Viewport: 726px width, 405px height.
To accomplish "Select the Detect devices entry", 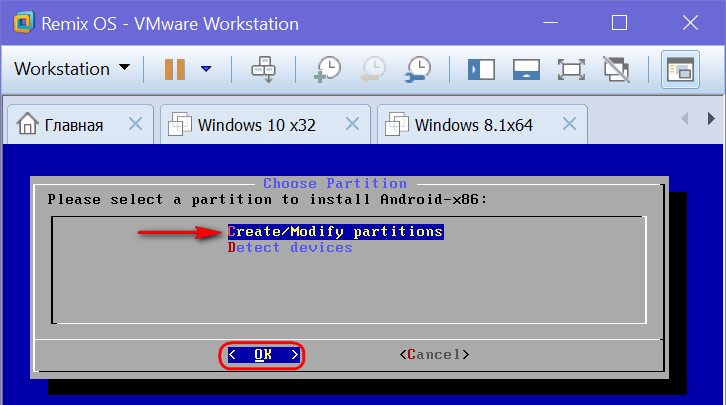I will coord(290,248).
